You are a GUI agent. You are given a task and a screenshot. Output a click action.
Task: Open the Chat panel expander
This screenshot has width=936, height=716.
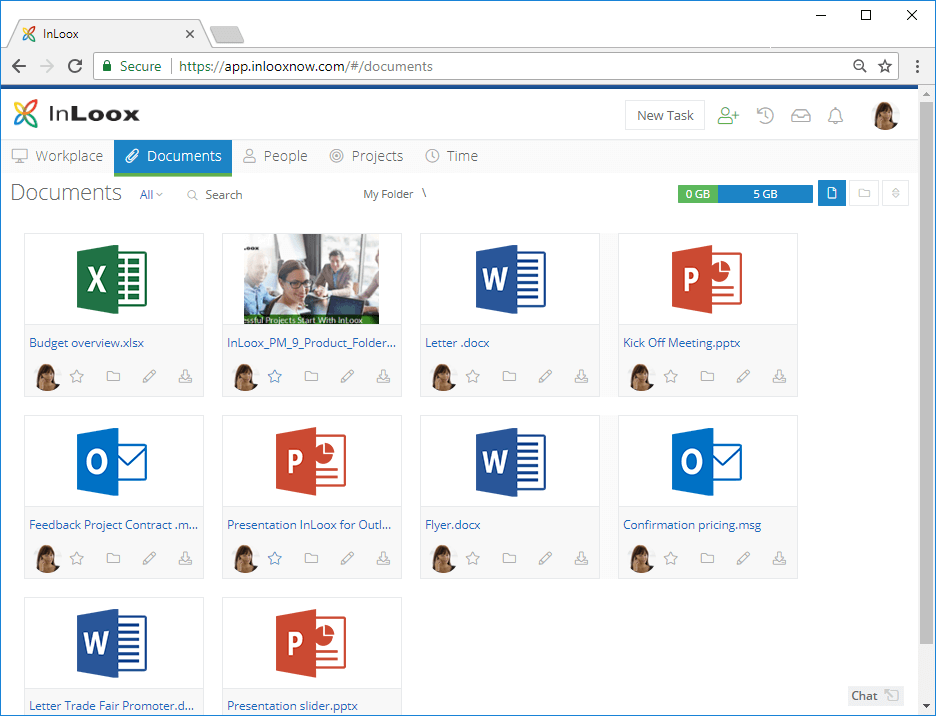tap(892, 695)
